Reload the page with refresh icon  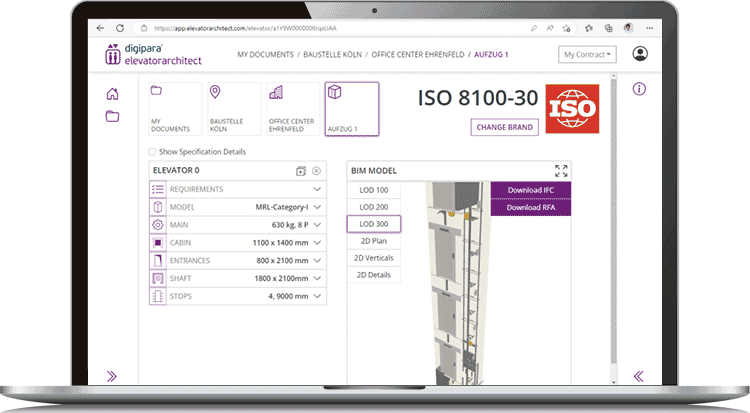coord(120,28)
